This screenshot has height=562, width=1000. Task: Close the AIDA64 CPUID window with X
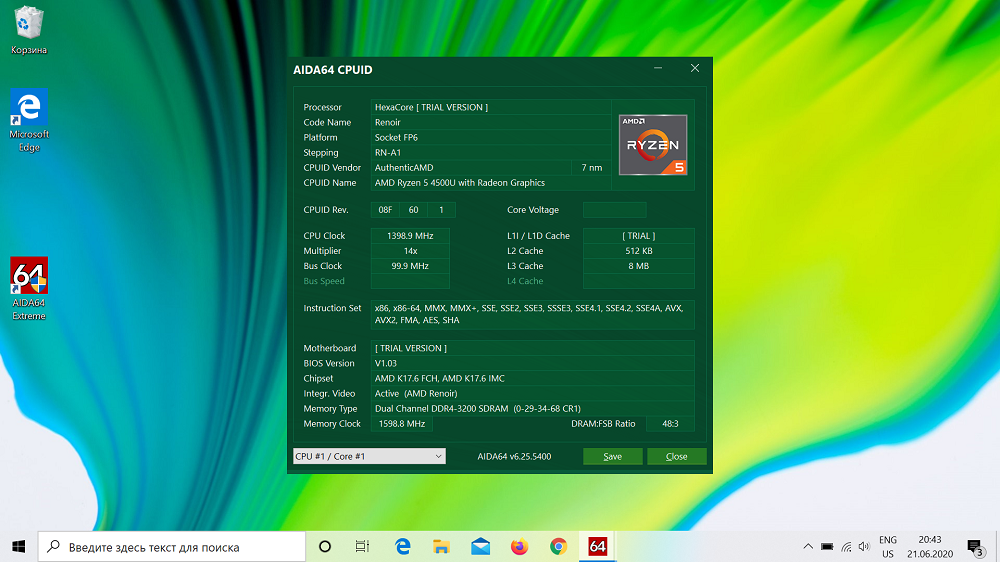695,68
